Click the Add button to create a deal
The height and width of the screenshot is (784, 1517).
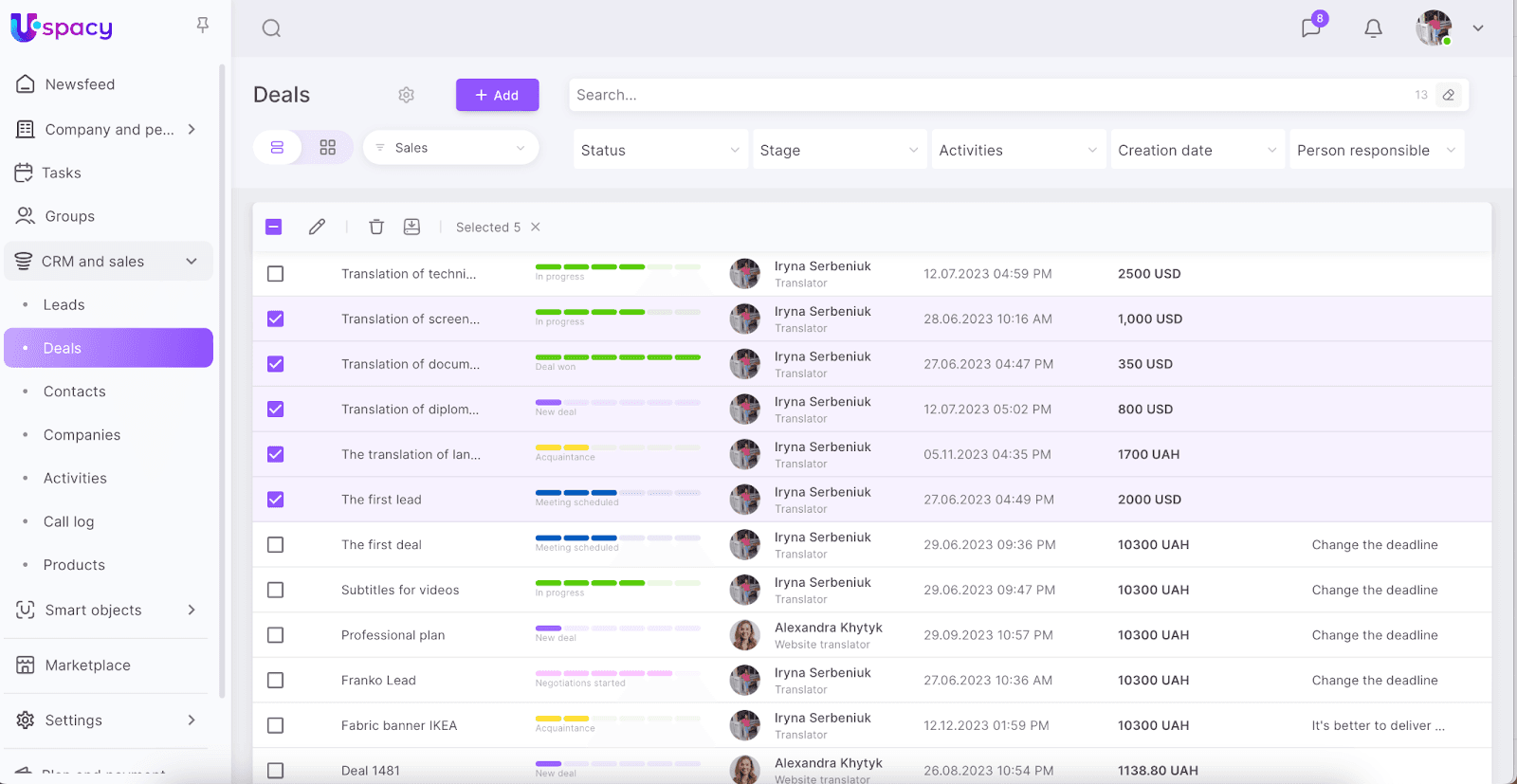pyautogui.click(x=497, y=95)
